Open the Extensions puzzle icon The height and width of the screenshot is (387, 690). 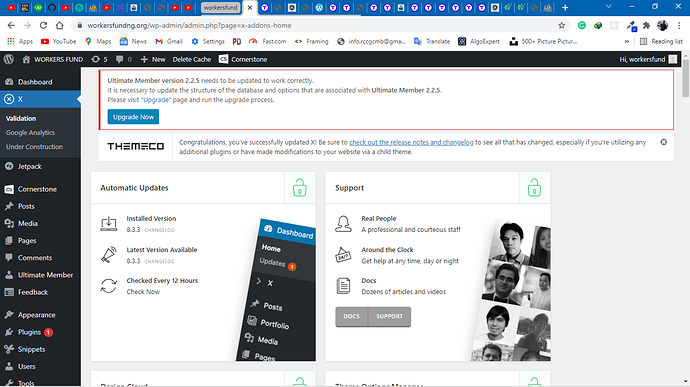point(646,26)
